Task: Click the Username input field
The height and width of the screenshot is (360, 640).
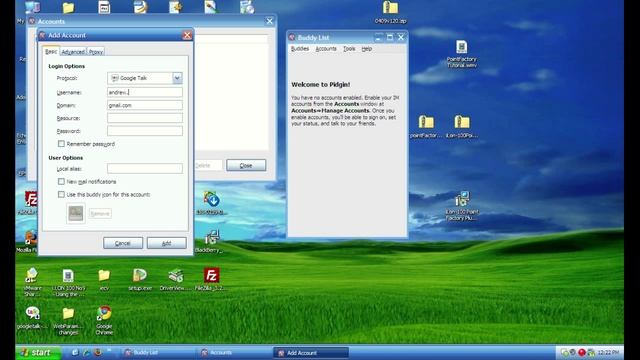Action: [x=144, y=92]
